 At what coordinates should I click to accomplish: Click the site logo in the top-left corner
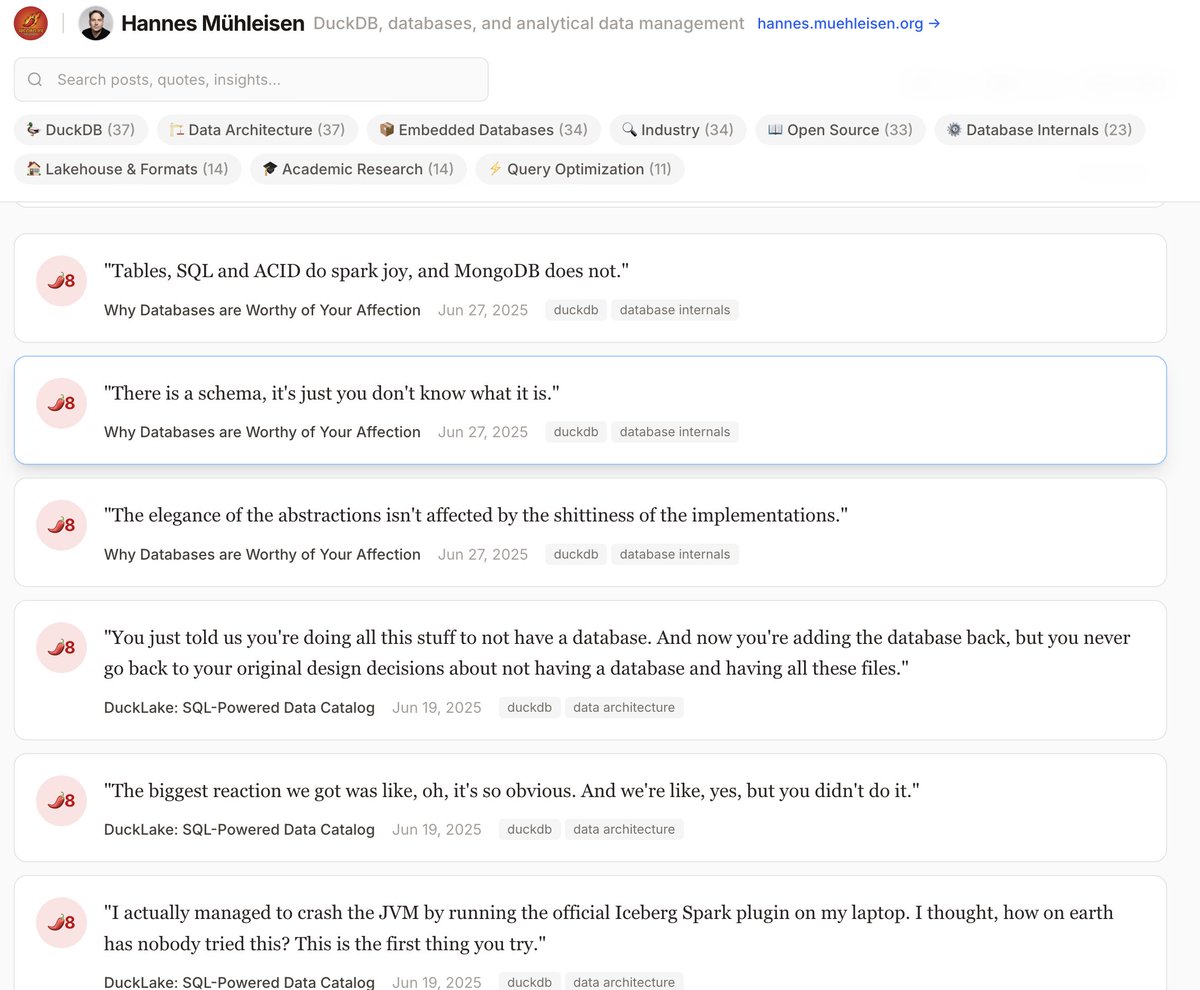29,22
